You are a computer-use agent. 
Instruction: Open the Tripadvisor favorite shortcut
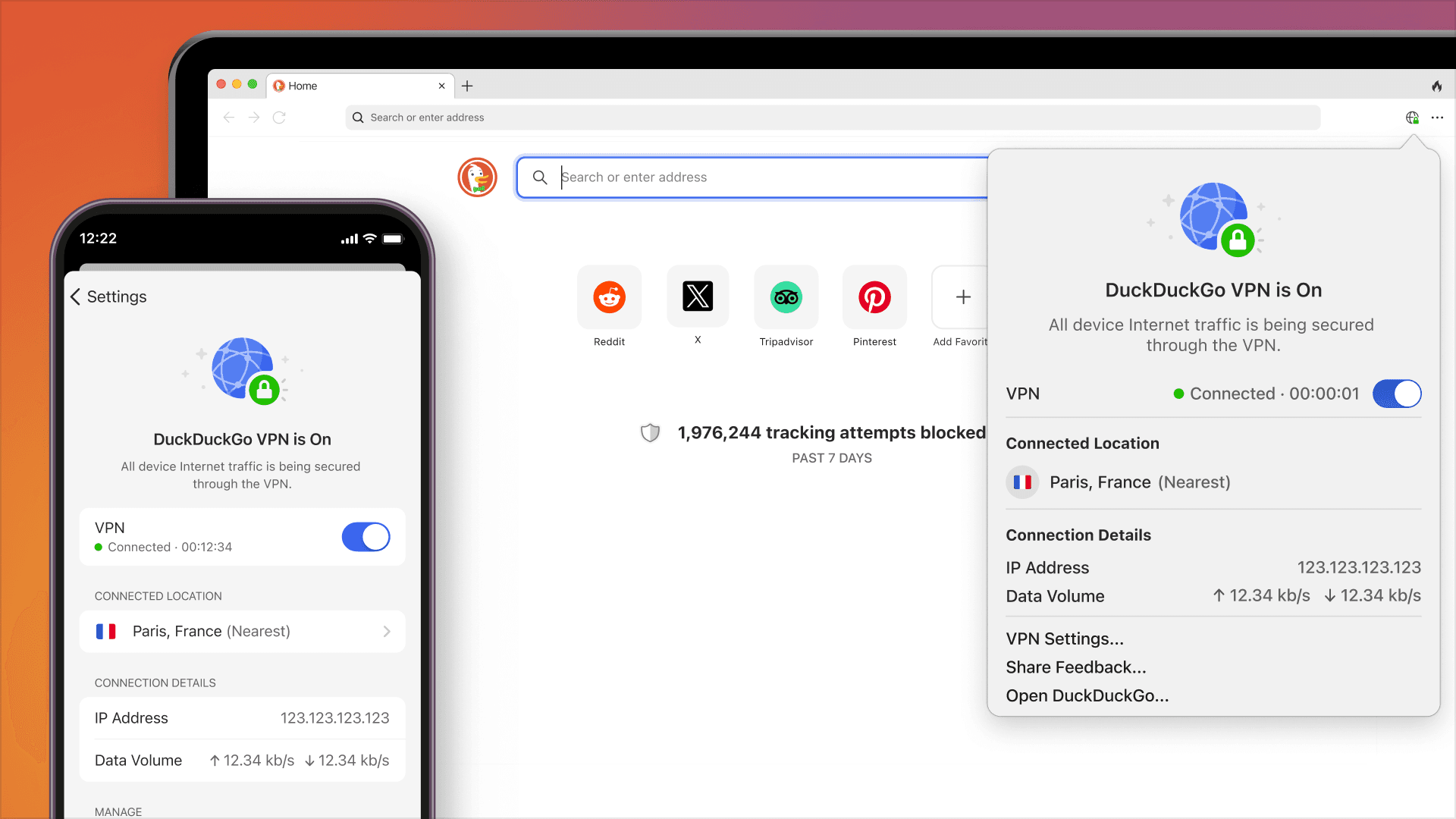786,297
